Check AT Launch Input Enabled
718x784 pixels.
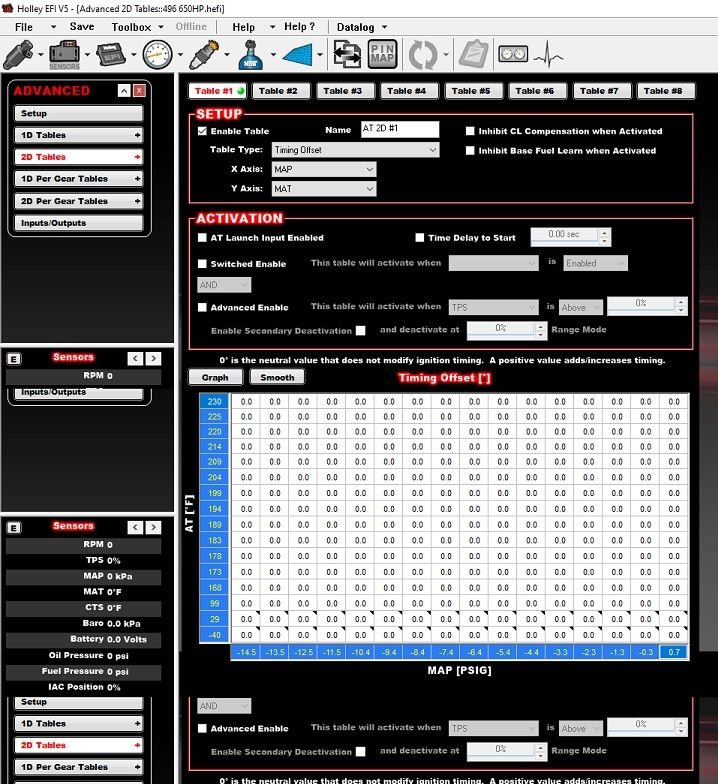203,238
